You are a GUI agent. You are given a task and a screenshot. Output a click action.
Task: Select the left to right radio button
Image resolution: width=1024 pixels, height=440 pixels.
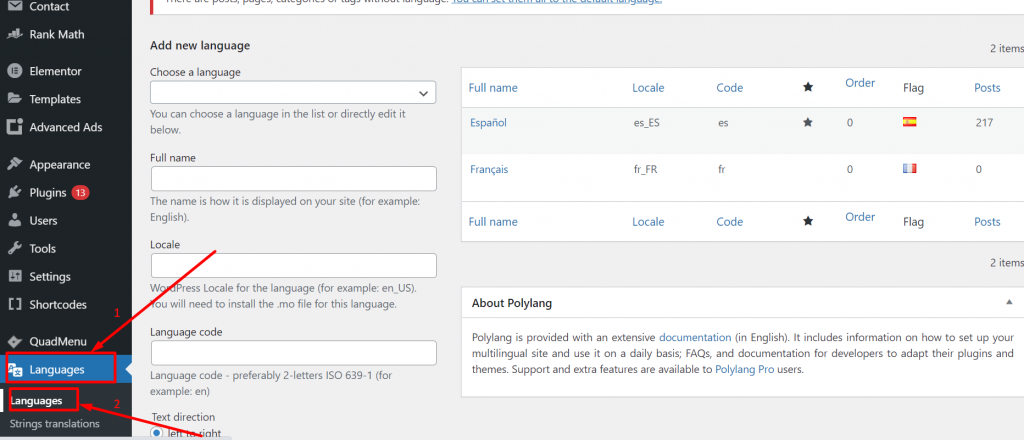tap(157, 433)
